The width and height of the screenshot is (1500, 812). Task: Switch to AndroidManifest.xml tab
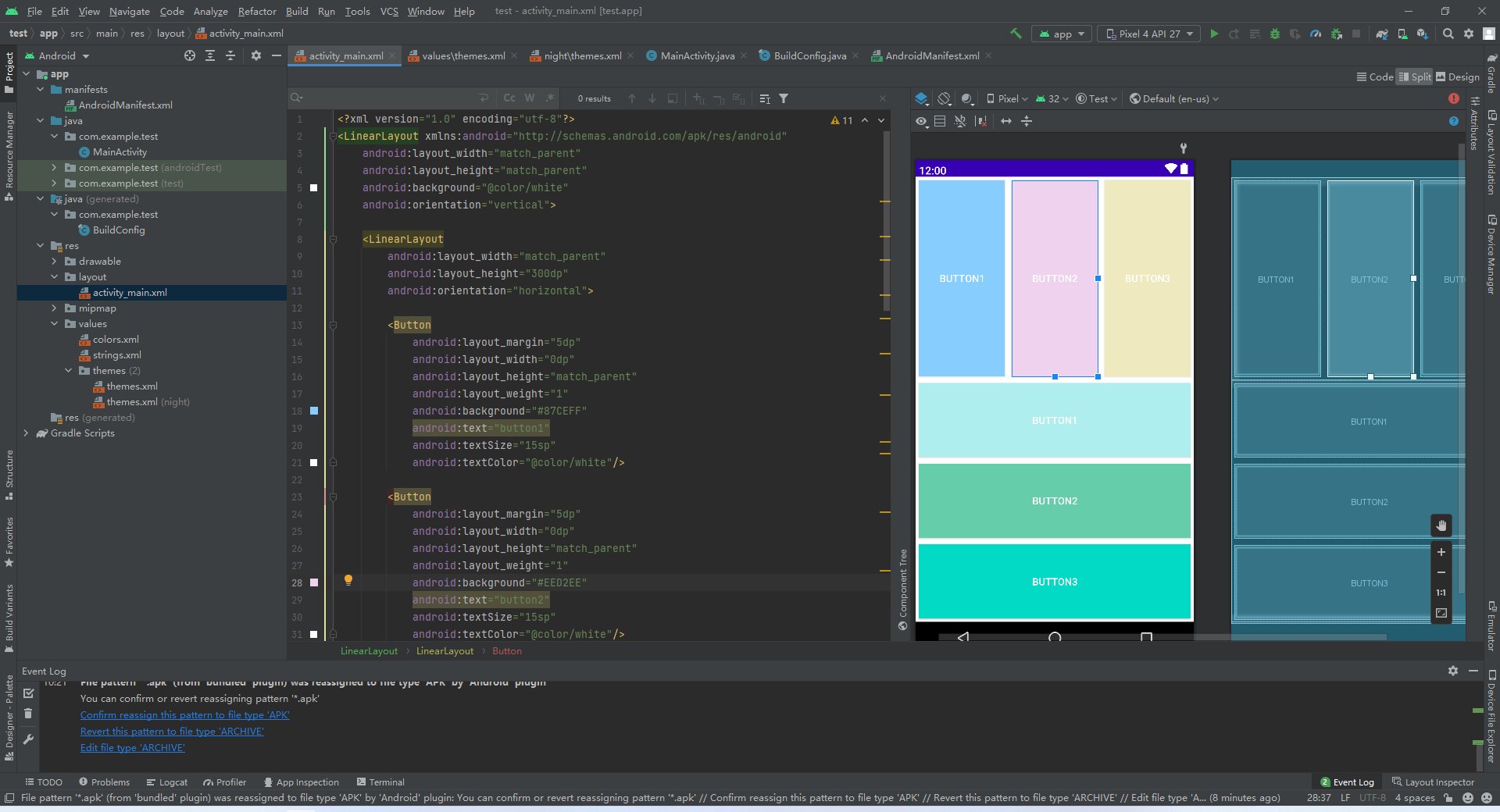931,55
